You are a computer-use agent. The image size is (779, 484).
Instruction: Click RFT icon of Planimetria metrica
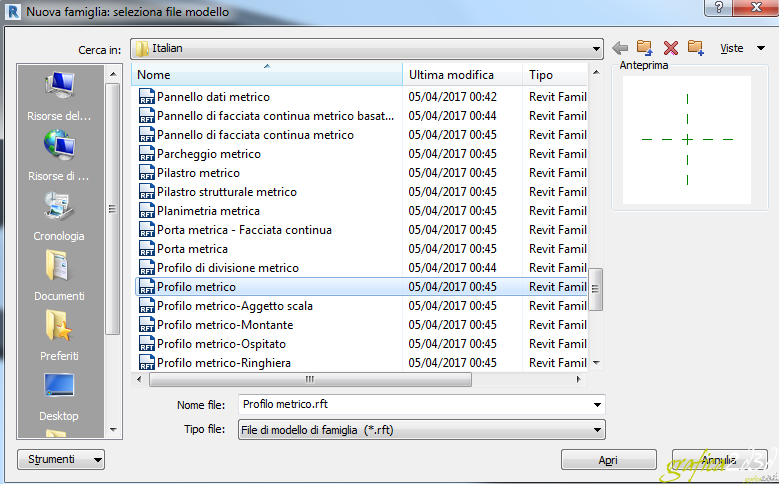click(147, 211)
